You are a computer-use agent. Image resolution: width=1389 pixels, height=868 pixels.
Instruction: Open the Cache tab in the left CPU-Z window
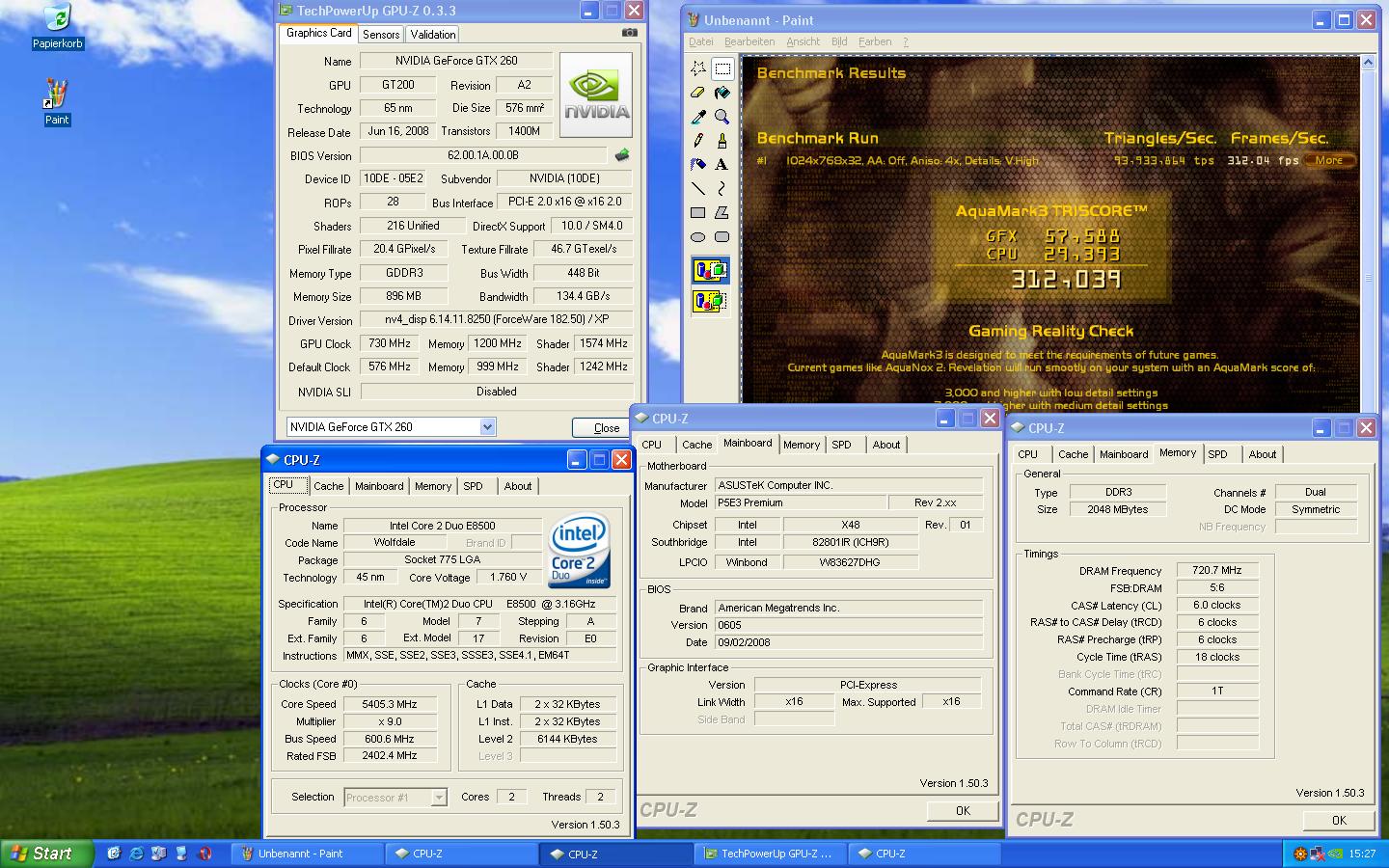(328, 486)
